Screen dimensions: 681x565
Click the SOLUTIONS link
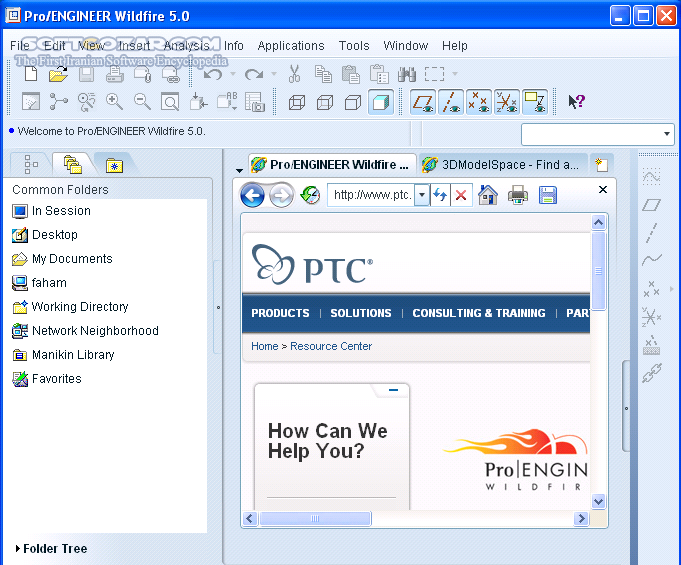360,313
